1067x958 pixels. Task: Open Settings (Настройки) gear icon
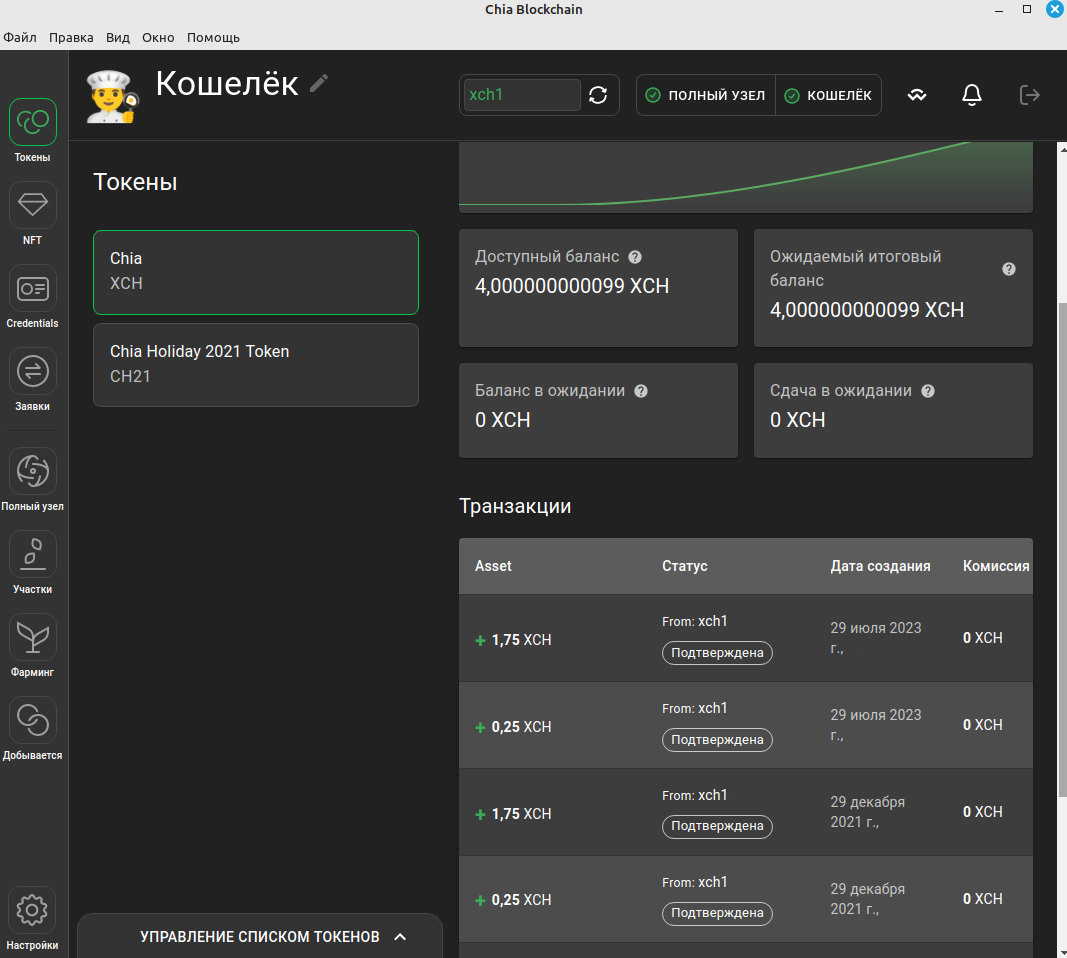(33, 910)
